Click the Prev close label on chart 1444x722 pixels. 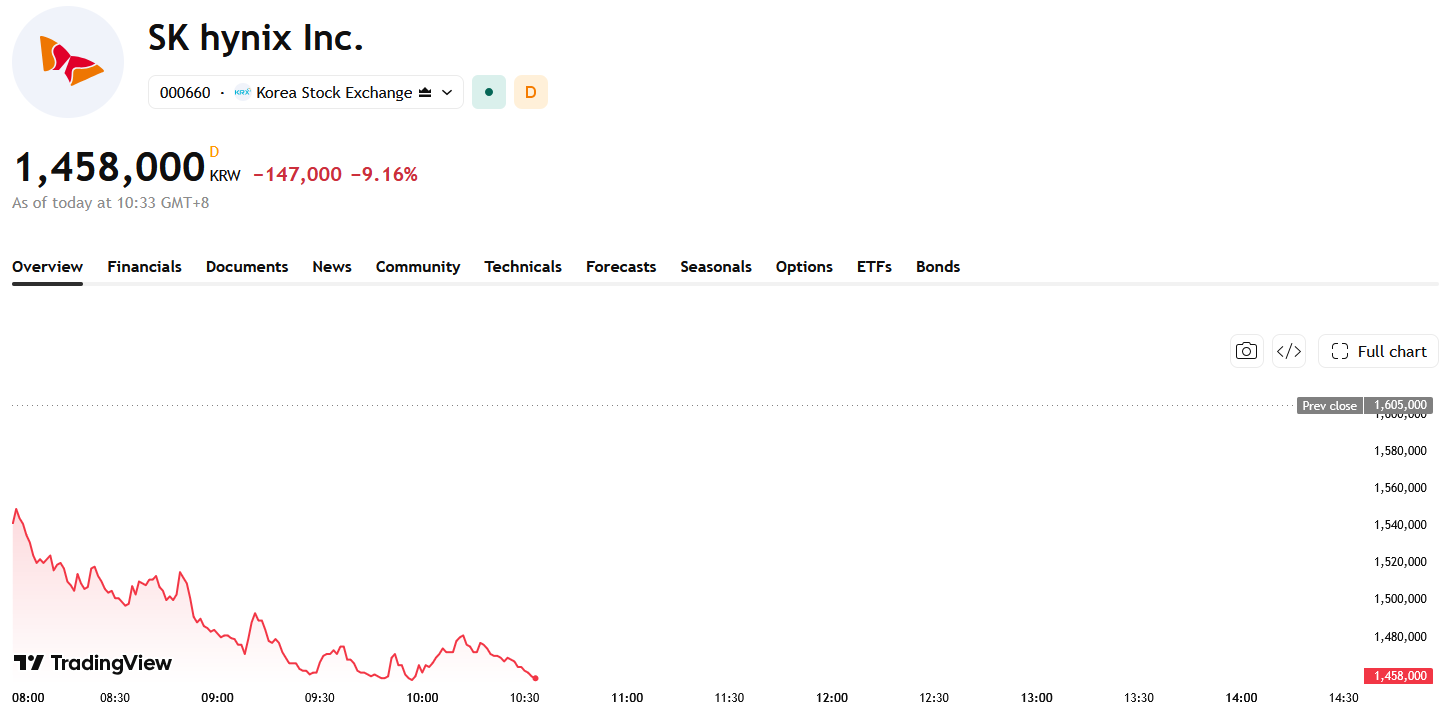tap(1330, 406)
